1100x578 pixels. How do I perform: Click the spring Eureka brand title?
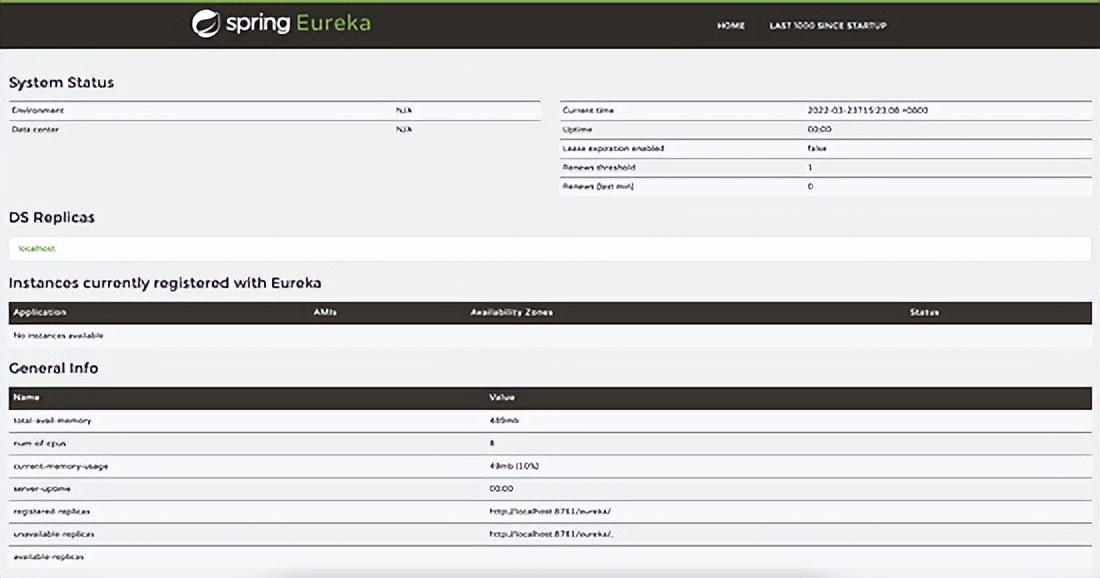tap(298, 23)
